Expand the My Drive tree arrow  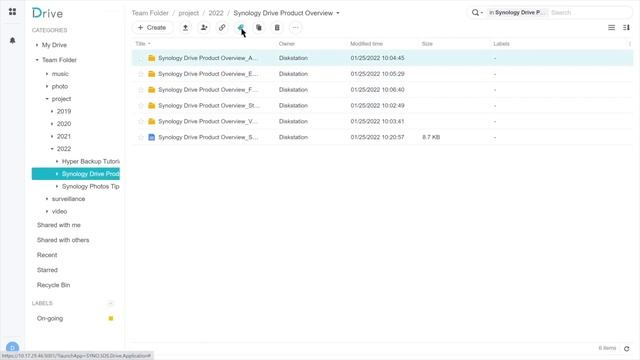(37, 45)
